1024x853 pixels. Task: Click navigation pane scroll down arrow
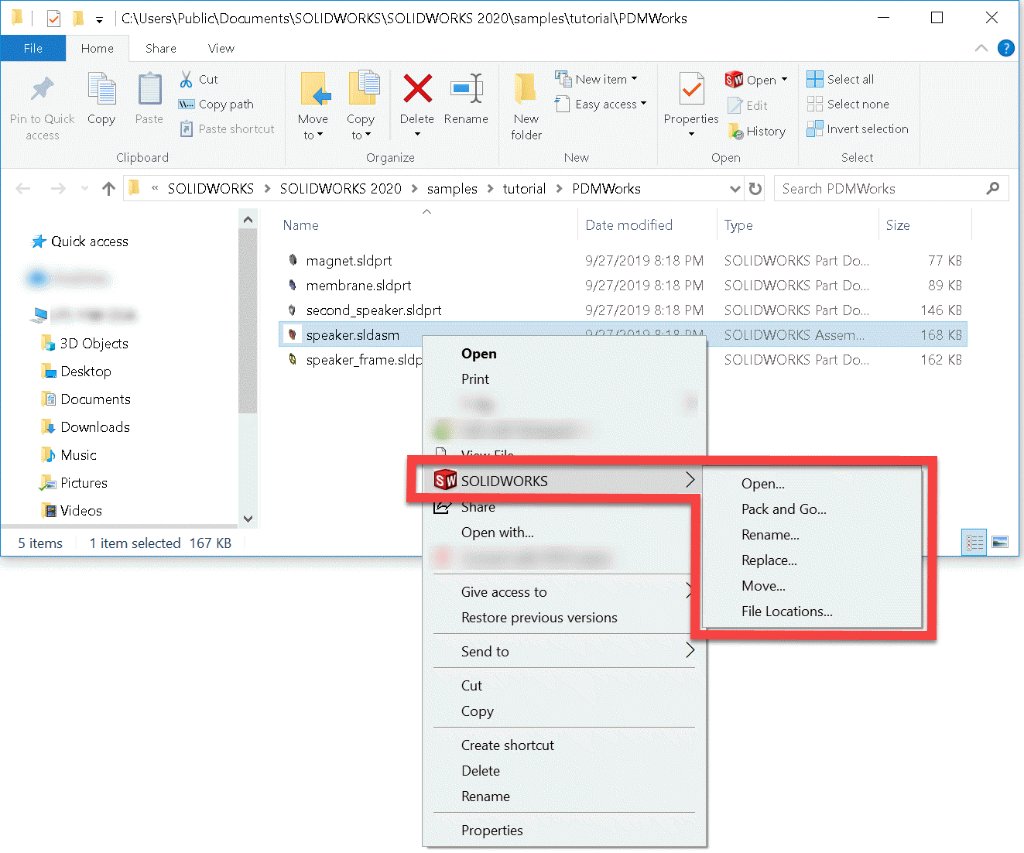click(x=248, y=519)
